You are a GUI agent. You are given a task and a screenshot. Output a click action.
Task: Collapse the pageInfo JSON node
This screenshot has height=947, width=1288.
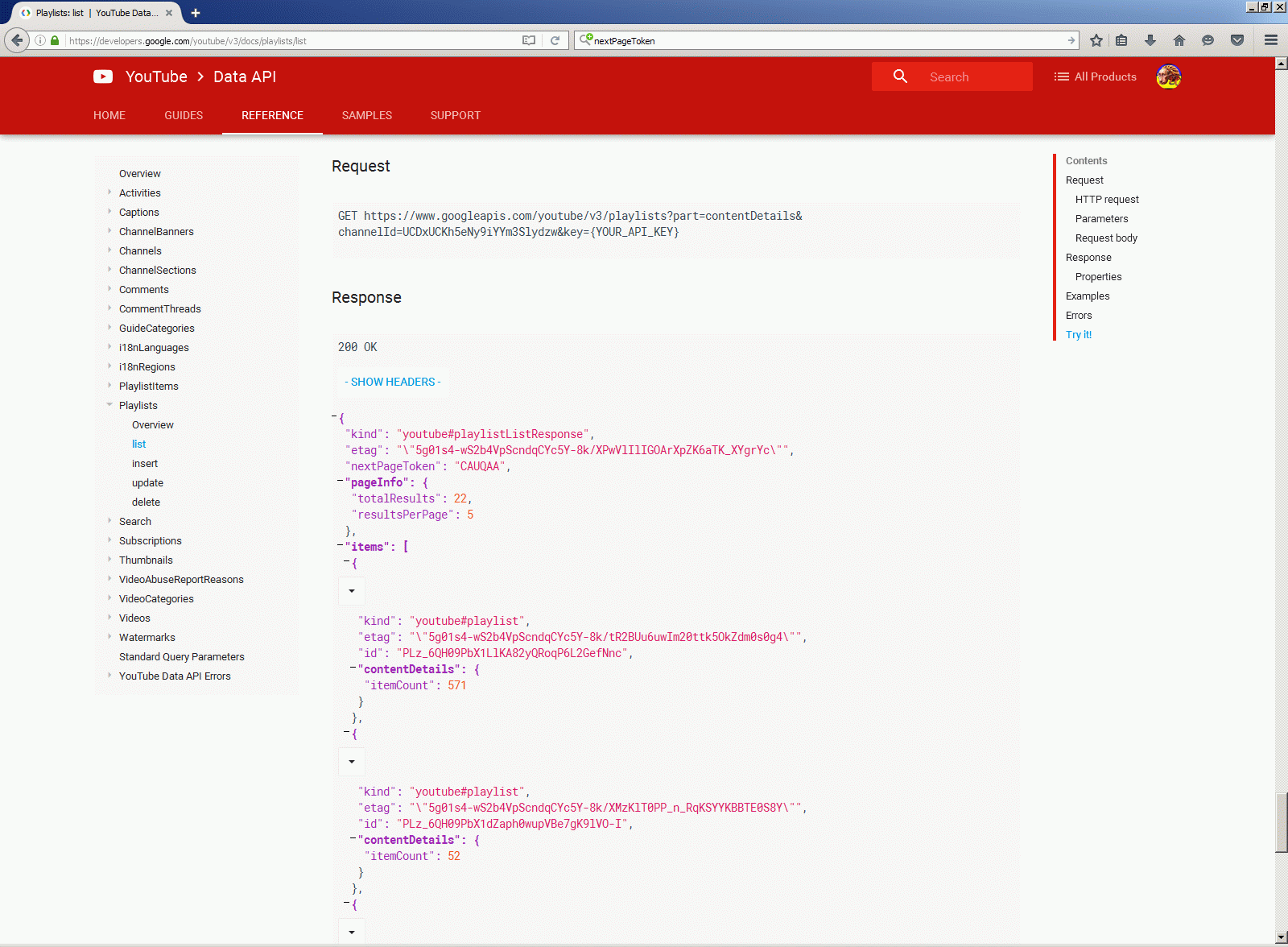pyautogui.click(x=341, y=482)
